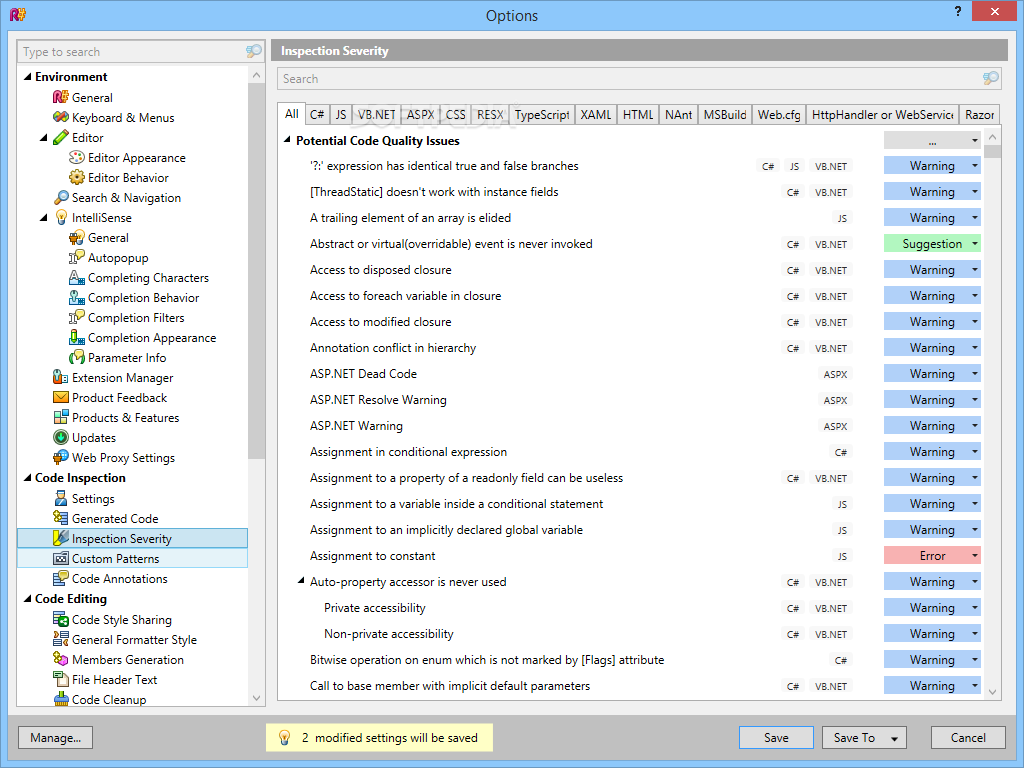The height and width of the screenshot is (768, 1024).
Task: Switch to the JS tab
Action: (341, 114)
